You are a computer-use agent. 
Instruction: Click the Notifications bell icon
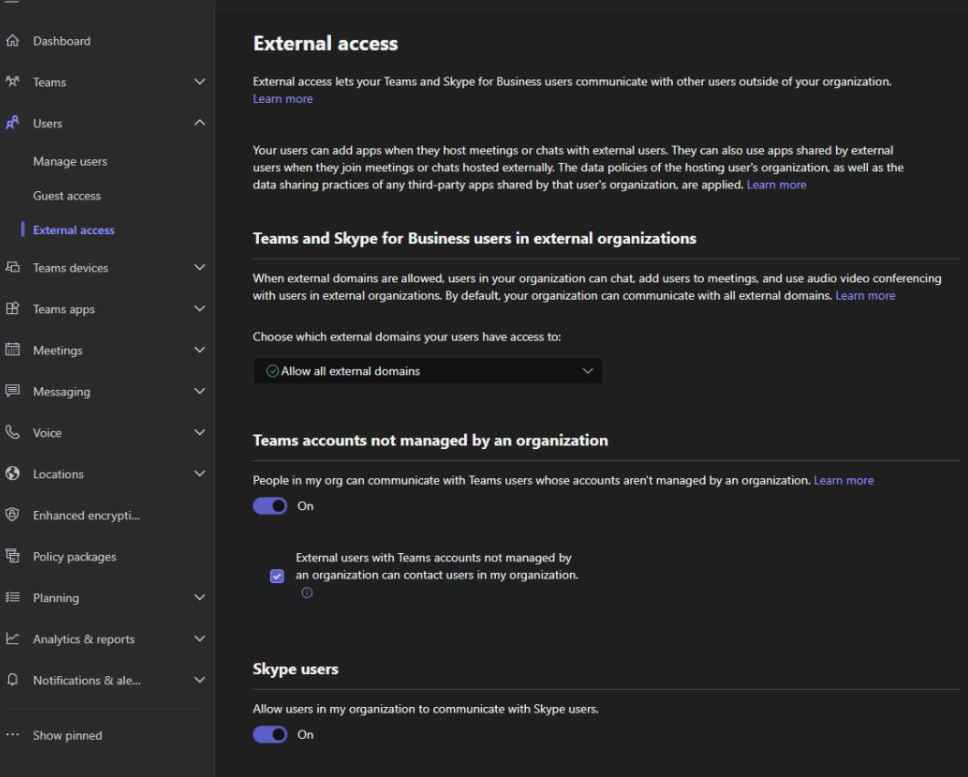coord(12,679)
